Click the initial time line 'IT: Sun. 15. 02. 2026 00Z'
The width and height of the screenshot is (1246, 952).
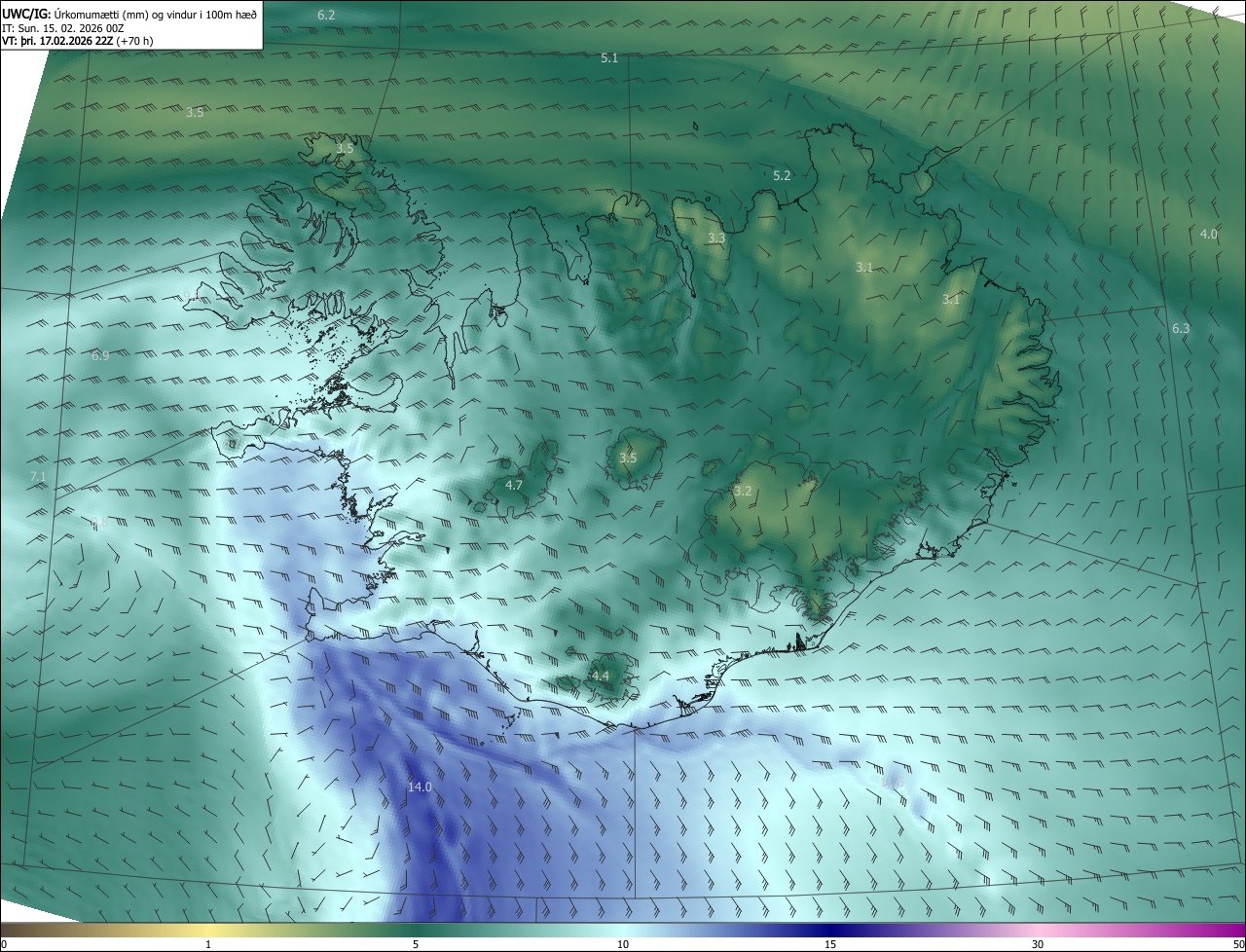[62, 28]
